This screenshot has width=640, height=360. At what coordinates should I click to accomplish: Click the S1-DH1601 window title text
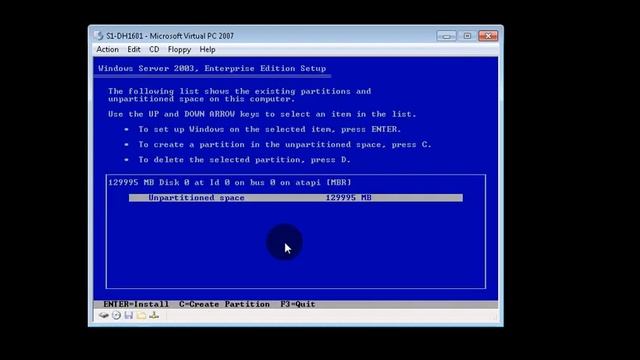(170, 36)
